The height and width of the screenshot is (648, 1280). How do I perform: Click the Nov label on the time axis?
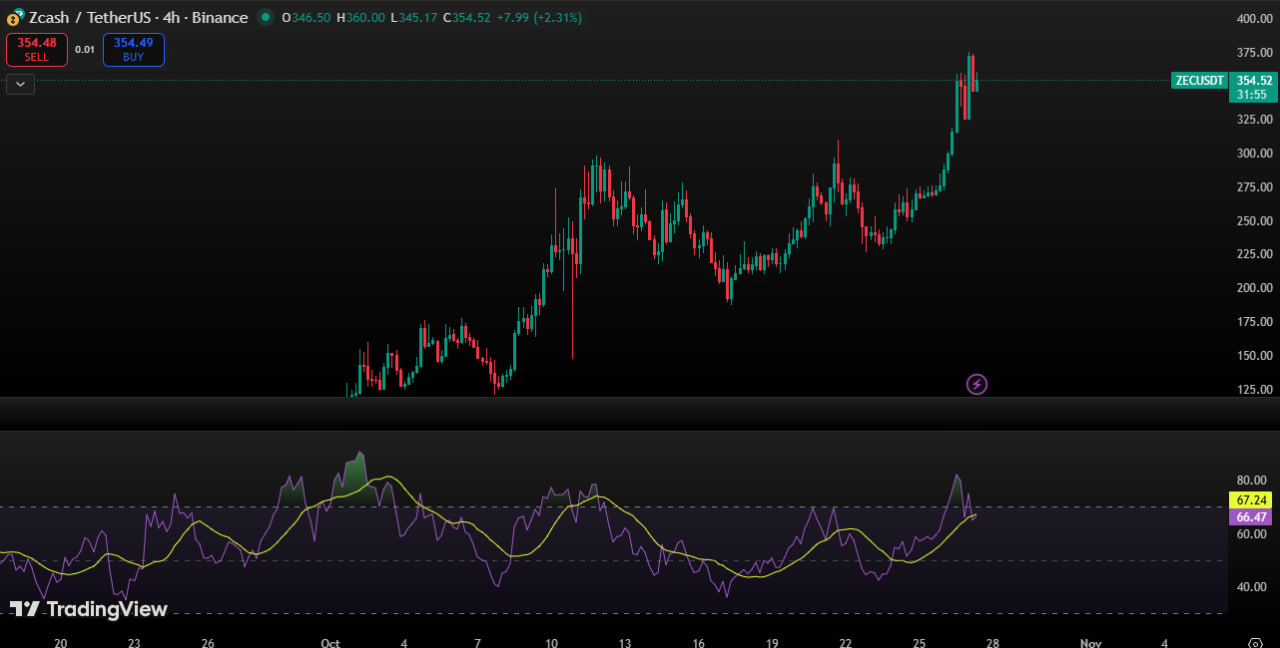click(1091, 643)
